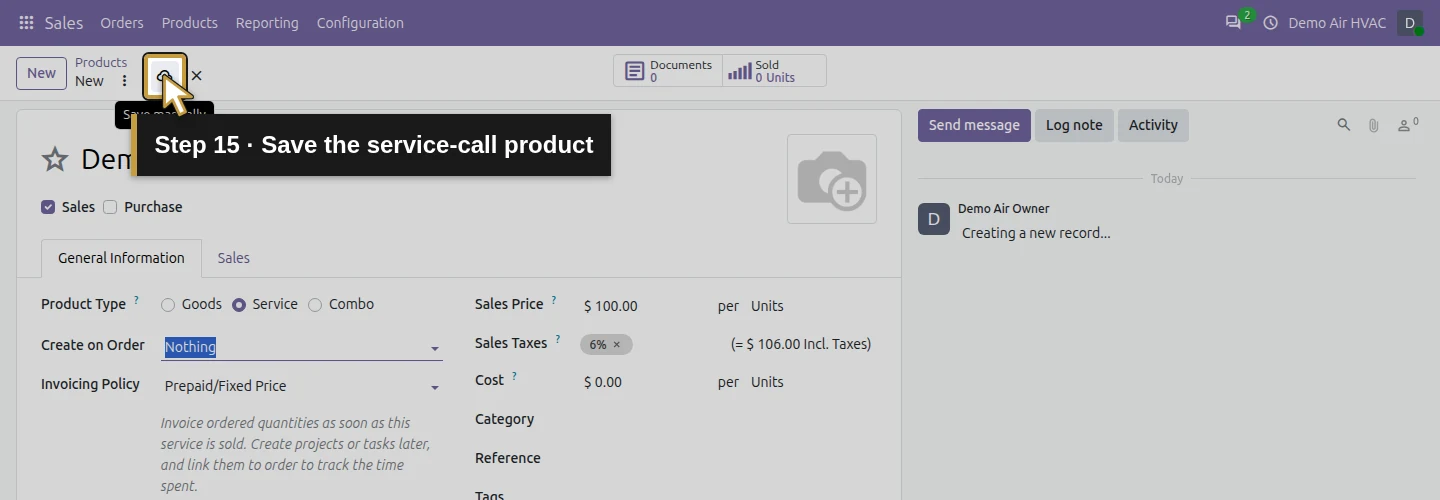
Task: Open the Products menu
Action: (x=190, y=23)
